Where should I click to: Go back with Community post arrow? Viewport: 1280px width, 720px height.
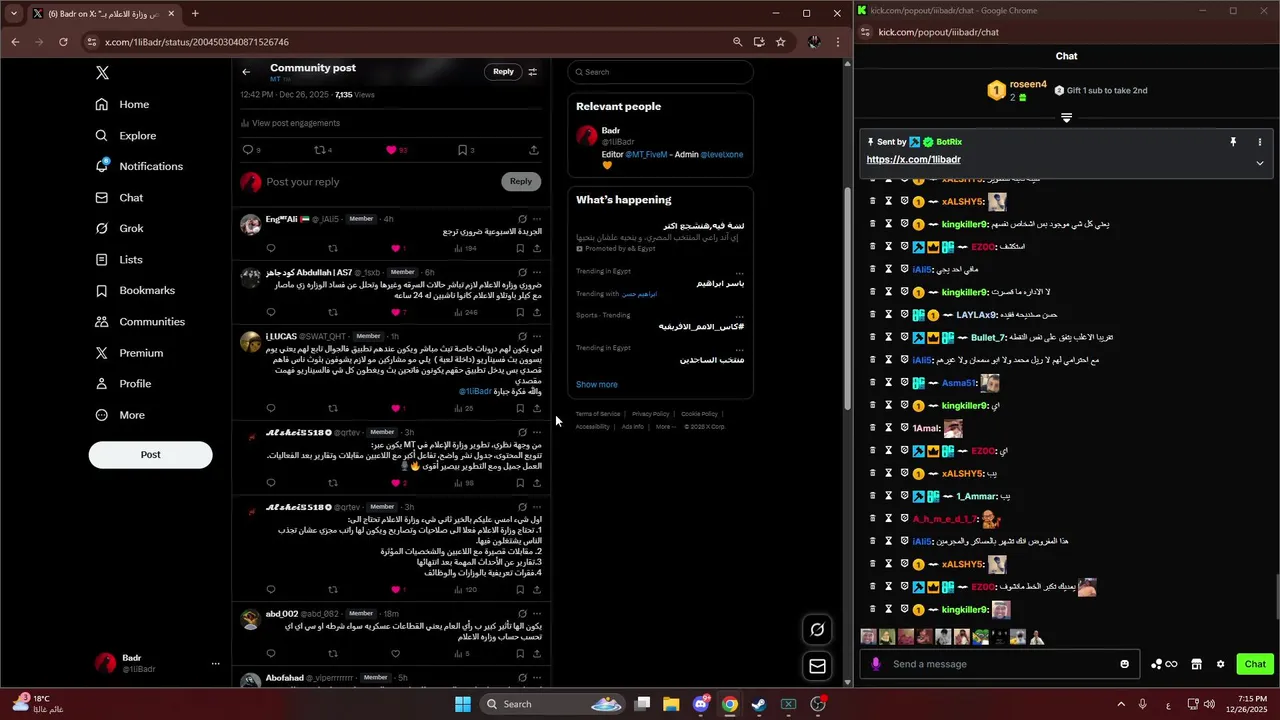(x=246, y=72)
